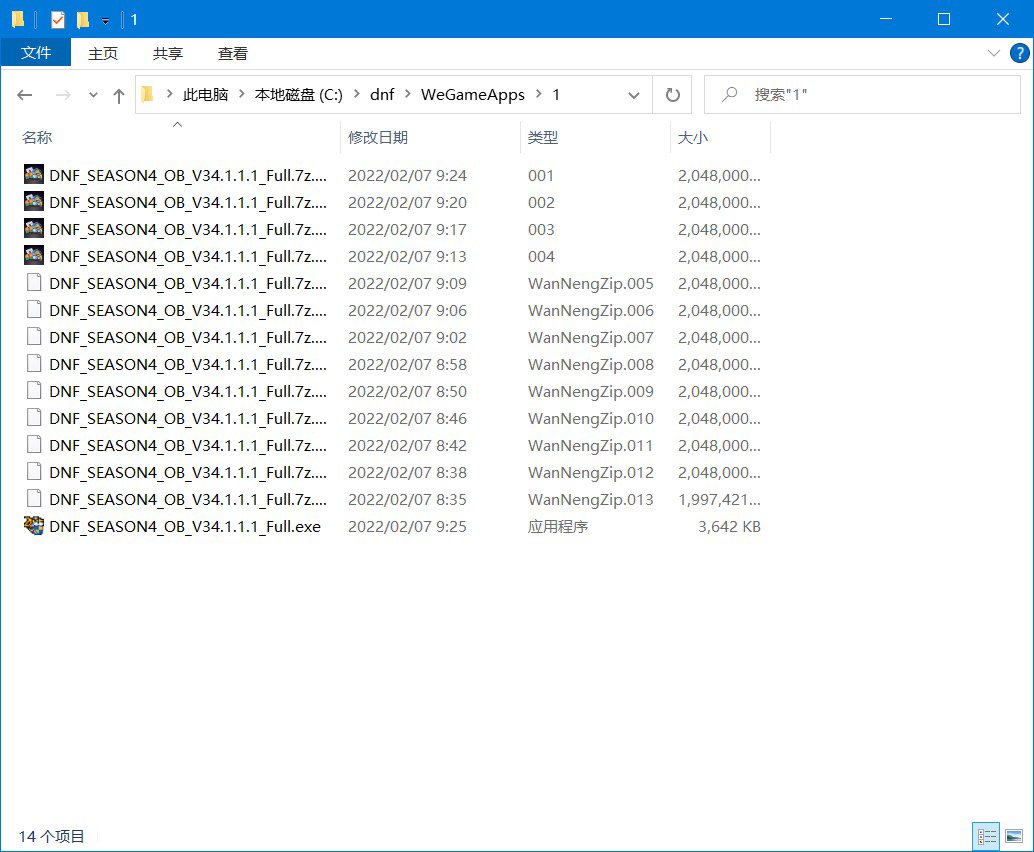Expand the chevron after WeGameApps breadcrumb
Image resolution: width=1034 pixels, height=852 pixels.
pos(539,94)
